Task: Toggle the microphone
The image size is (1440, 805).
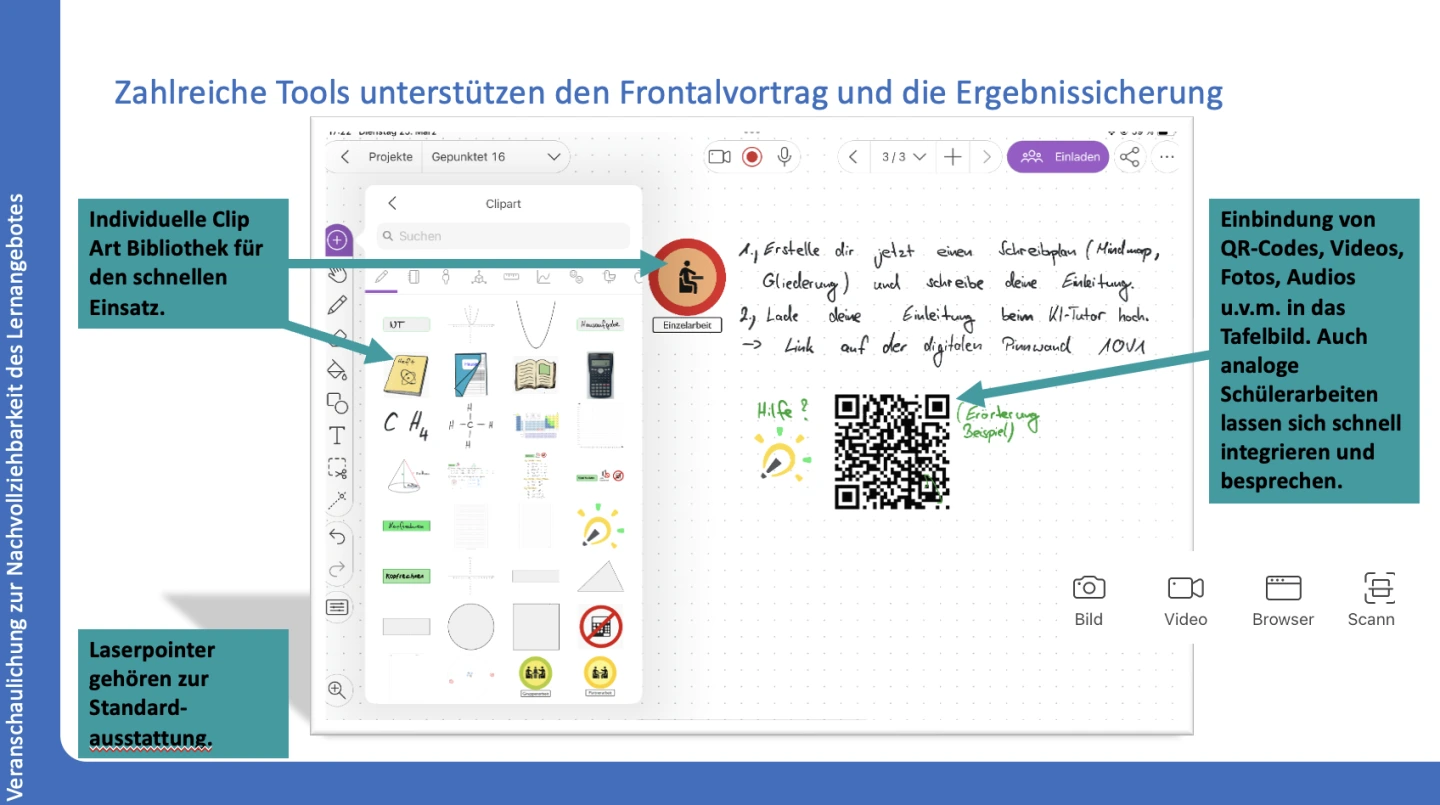Action: tap(785, 157)
